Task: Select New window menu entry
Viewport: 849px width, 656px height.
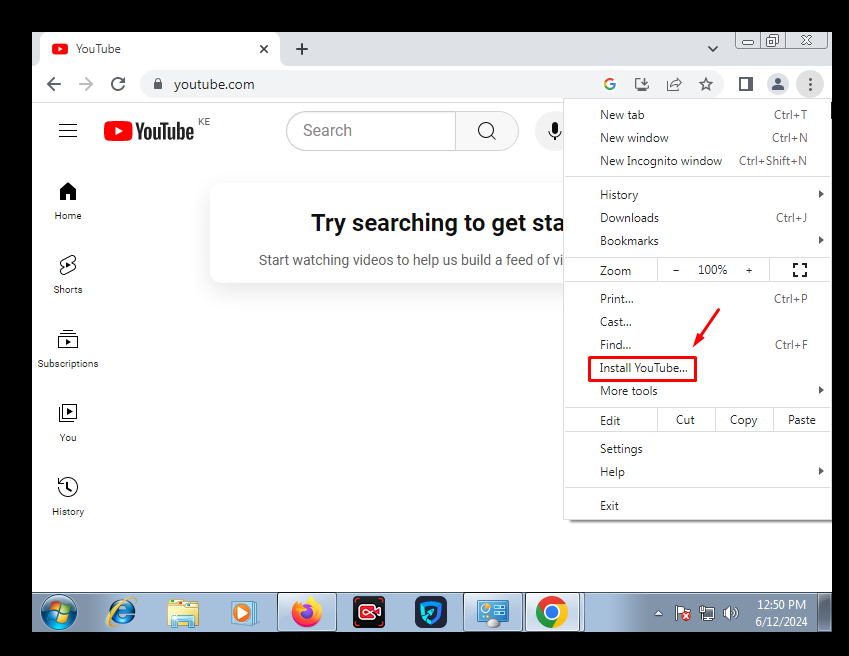Action: tap(697, 138)
